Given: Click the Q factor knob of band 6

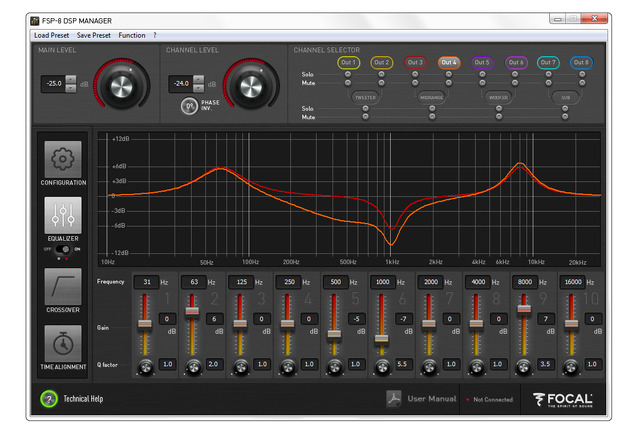Looking at the screenshot, I should [x=382, y=367].
